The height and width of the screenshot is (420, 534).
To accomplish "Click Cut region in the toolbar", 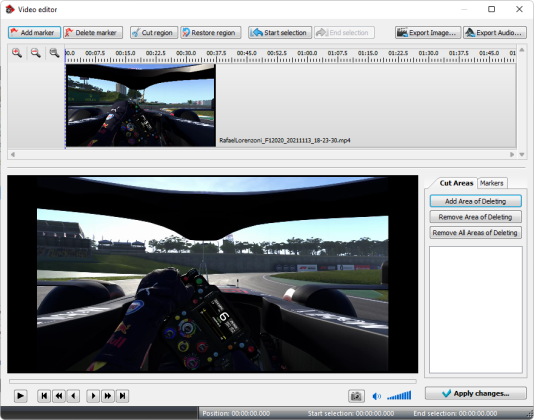I will 154,33.
